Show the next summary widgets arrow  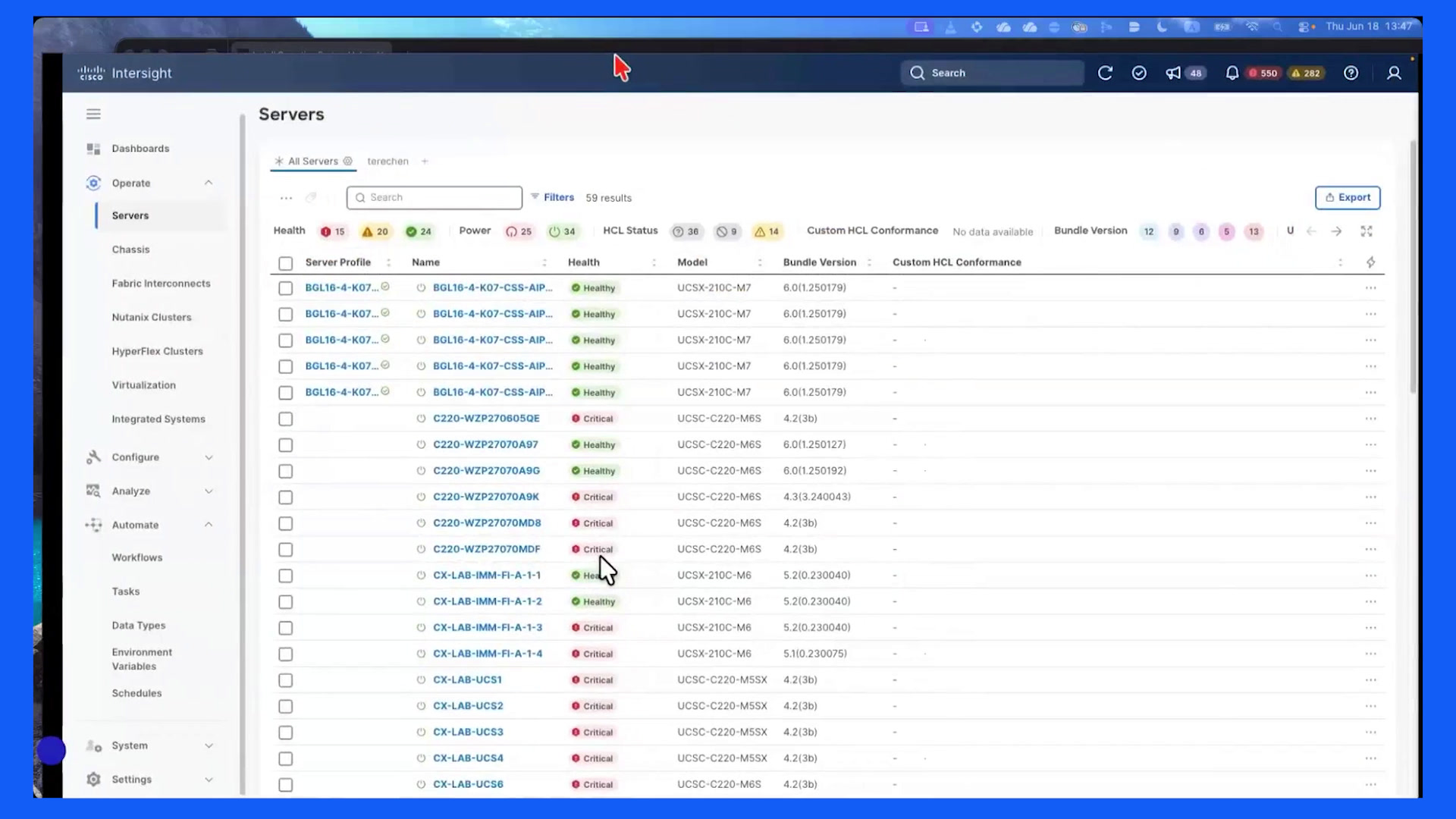point(1337,231)
